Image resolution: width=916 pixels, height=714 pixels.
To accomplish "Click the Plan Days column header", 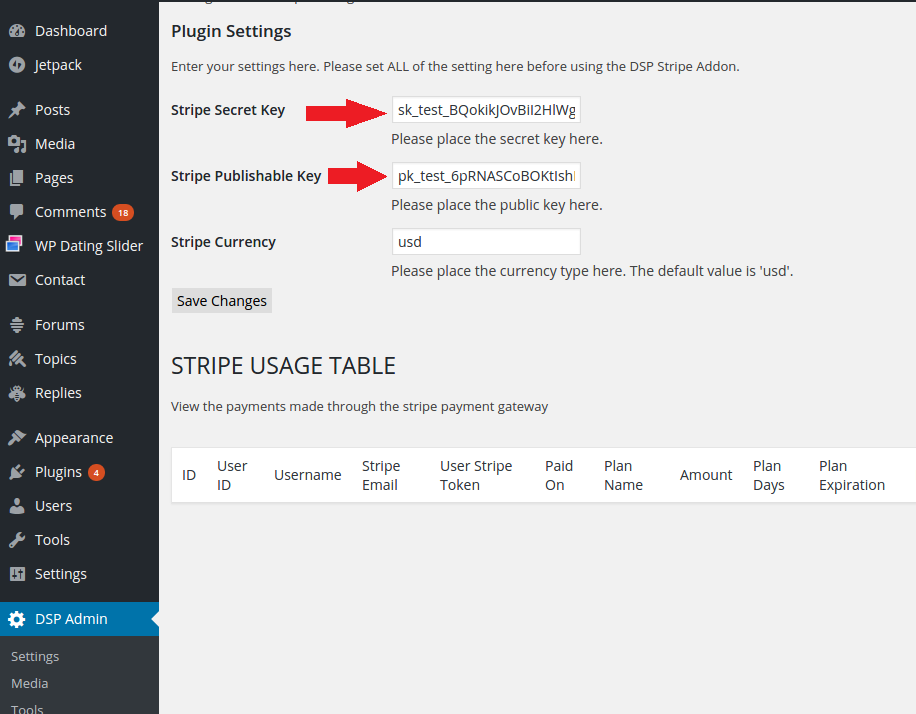I will pos(769,475).
